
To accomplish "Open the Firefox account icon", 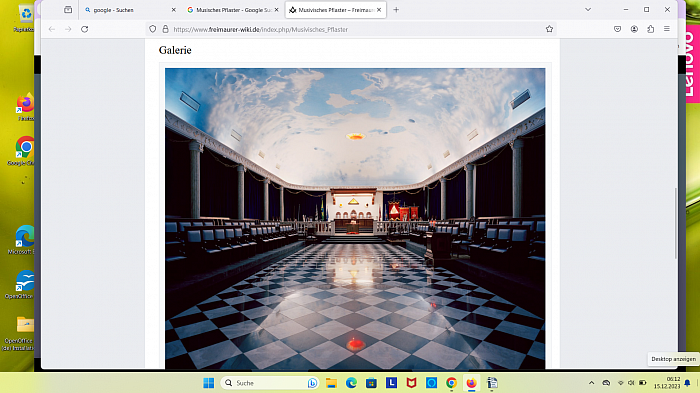I will 634,29.
